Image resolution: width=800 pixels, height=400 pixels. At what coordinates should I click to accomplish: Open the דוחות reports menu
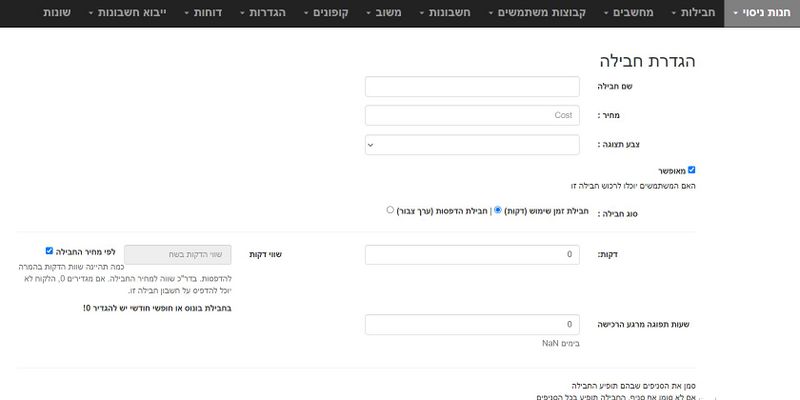click(203, 13)
